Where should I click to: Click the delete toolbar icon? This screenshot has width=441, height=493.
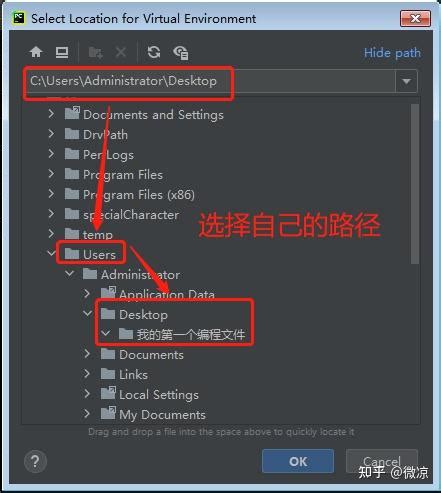121,52
